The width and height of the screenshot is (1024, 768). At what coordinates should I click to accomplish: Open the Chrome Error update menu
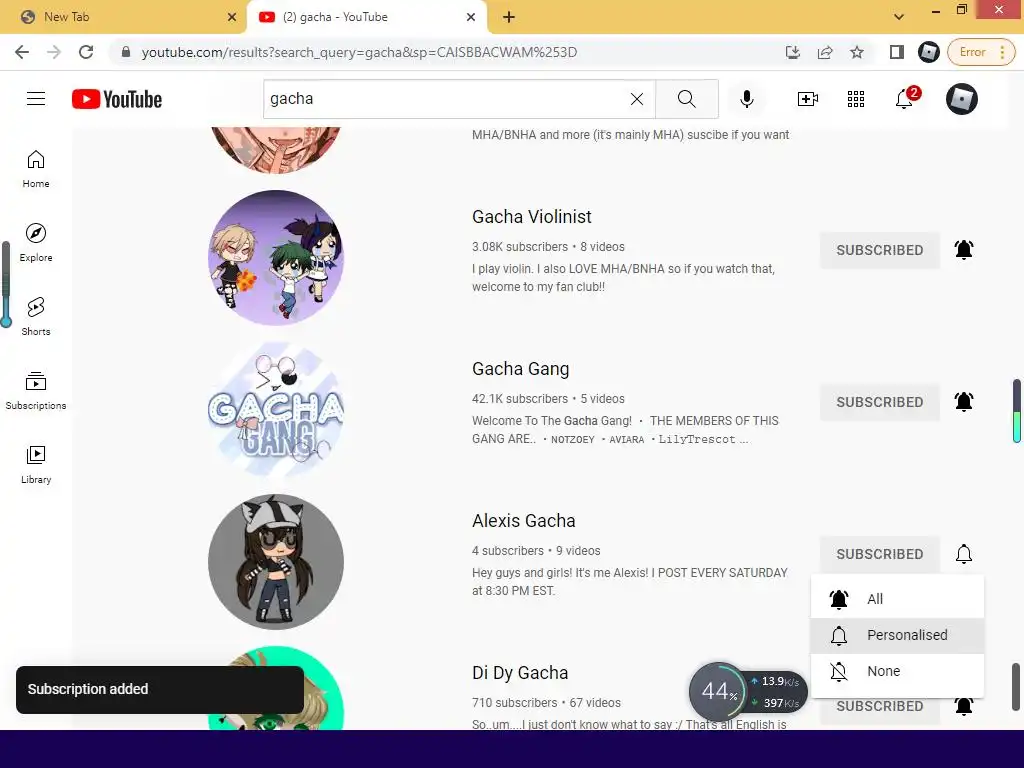click(981, 52)
